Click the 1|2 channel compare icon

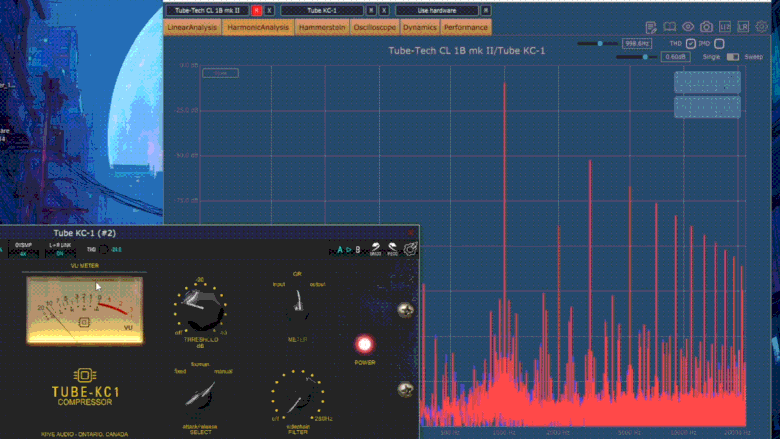pyautogui.click(x=725, y=26)
